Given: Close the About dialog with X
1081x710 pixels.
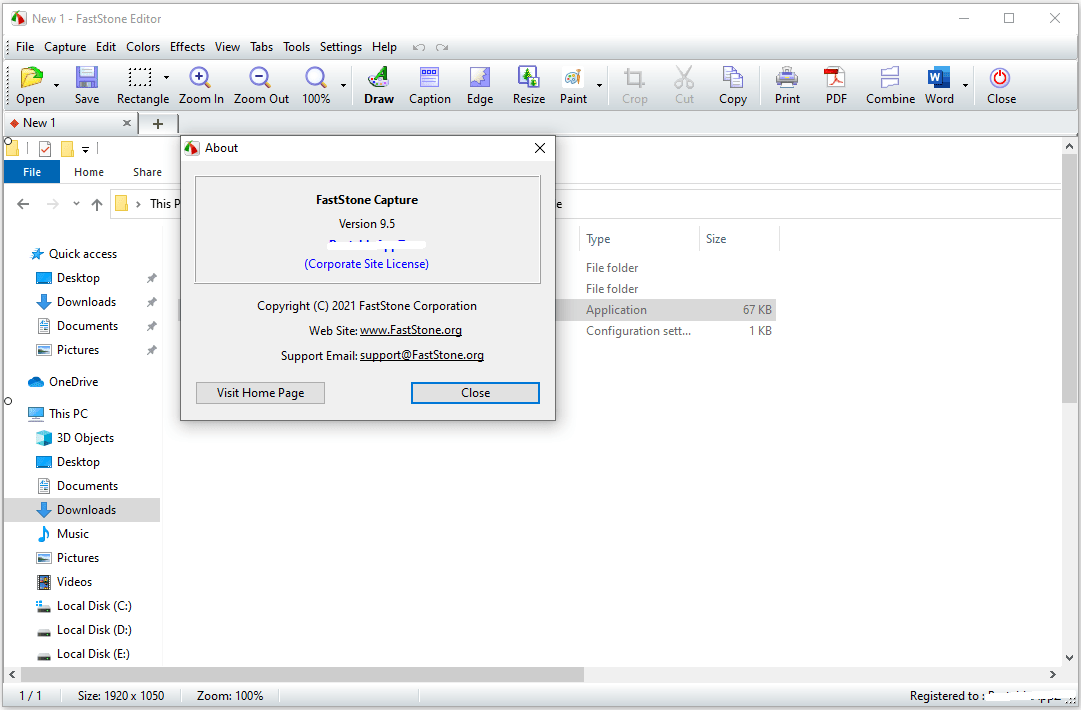Looking at the screenshot, I should click(540, 148).
